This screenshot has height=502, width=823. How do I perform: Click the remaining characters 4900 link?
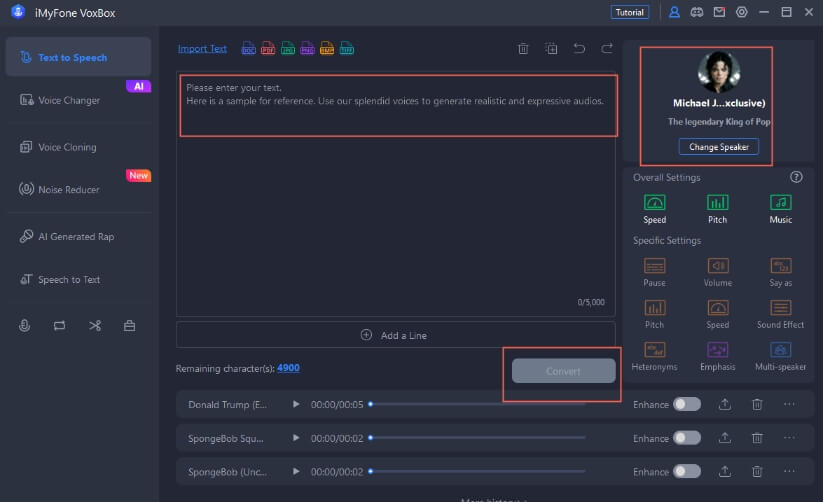[288, 368]
